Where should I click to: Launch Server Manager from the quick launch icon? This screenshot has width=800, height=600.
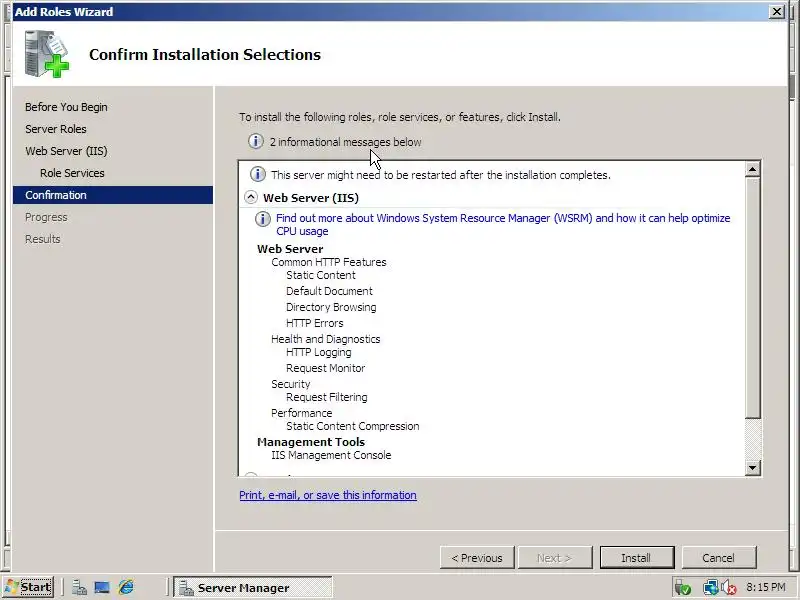(79, 588)
